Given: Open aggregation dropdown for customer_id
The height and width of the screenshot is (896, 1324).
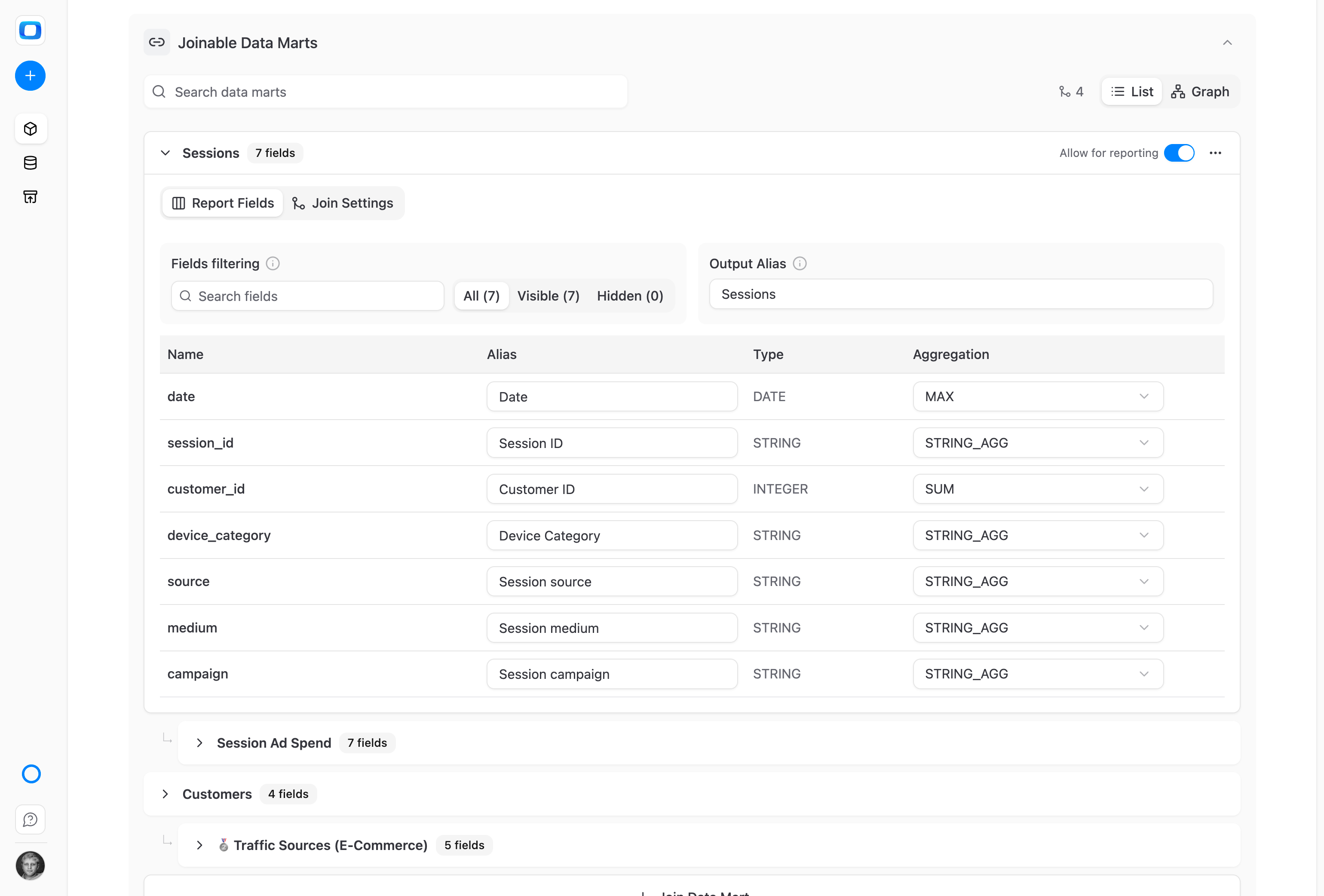Looking at the screenshot, I should click(1038, 489).
